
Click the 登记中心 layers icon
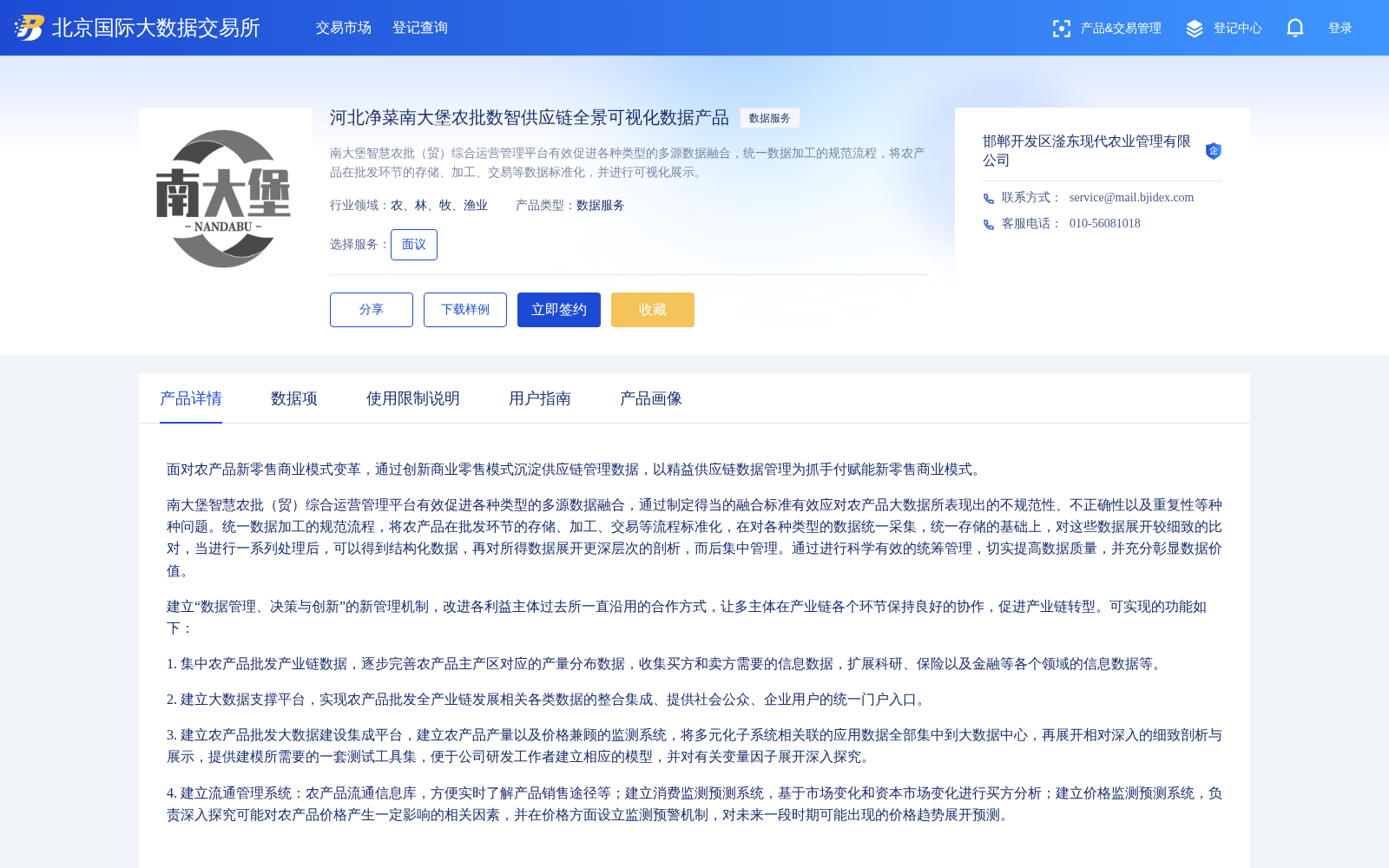pos(1195,29)
